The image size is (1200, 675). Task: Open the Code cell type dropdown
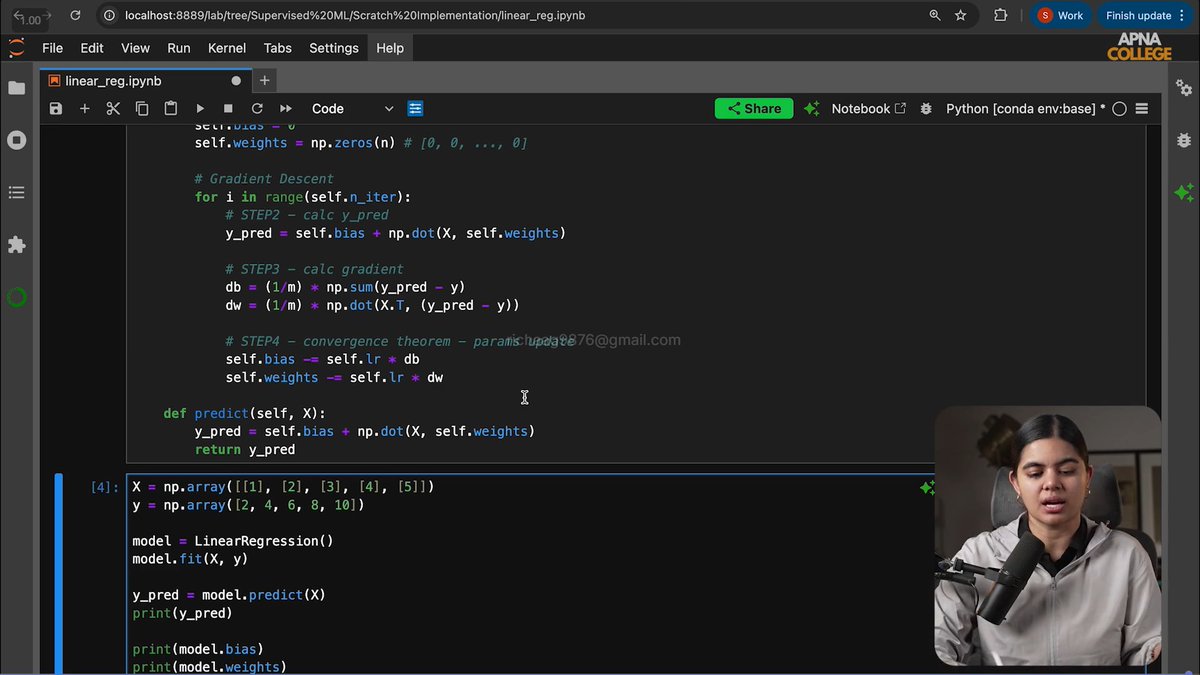[x=352, y=109]
